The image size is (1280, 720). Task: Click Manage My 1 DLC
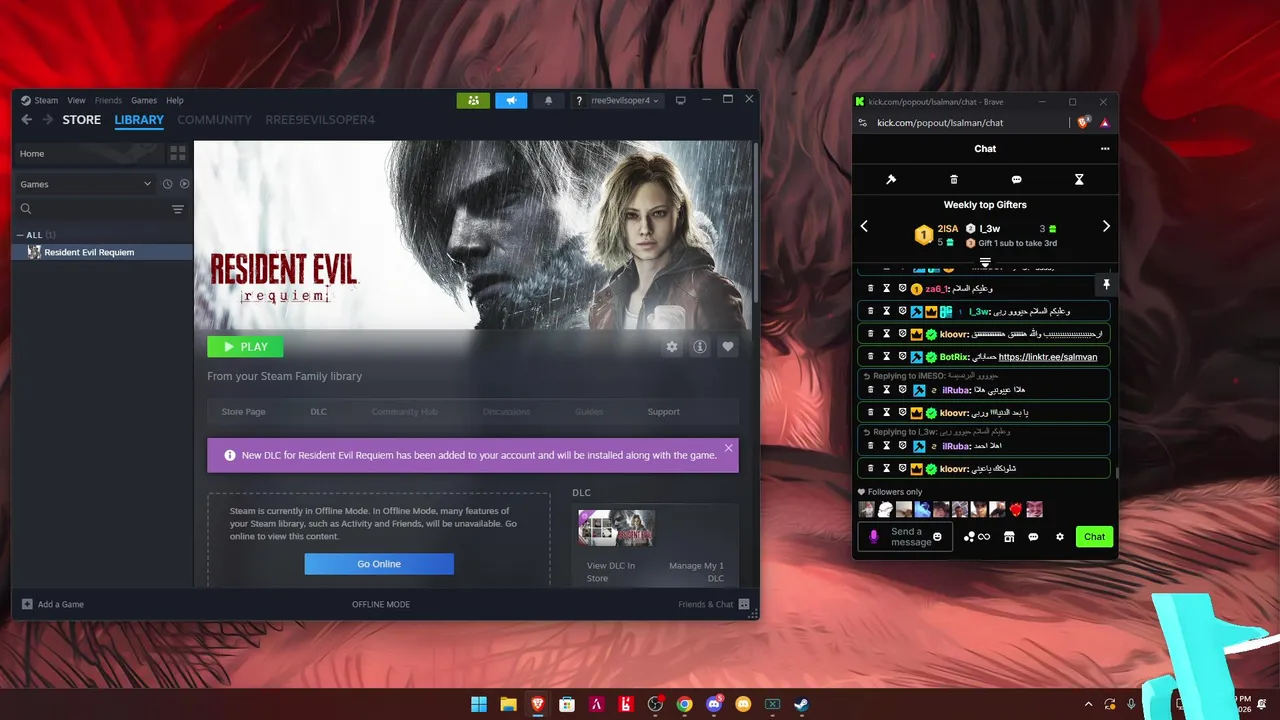point(696,572)
